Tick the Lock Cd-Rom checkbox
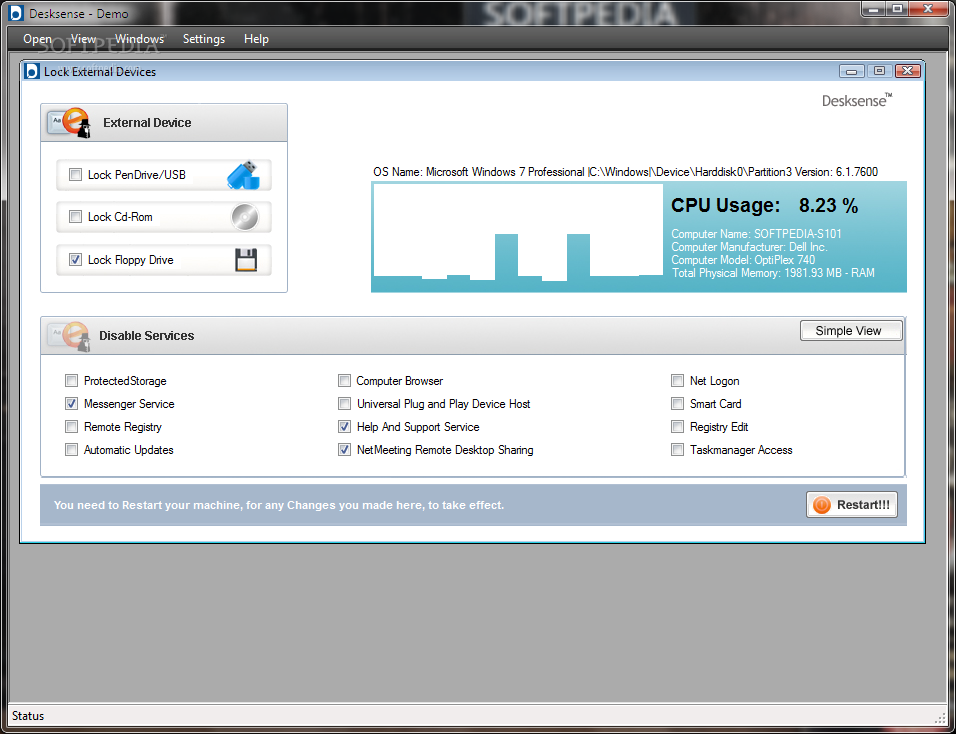Screen dimensions: 956x734 75,216
